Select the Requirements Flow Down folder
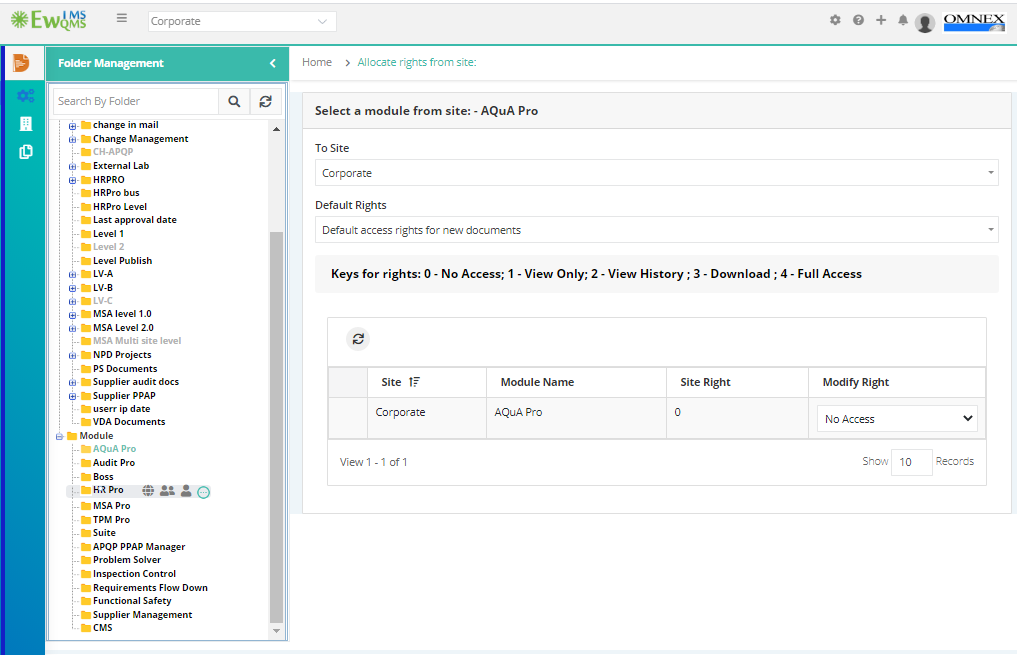1017x655 pixels. [150, 588]
